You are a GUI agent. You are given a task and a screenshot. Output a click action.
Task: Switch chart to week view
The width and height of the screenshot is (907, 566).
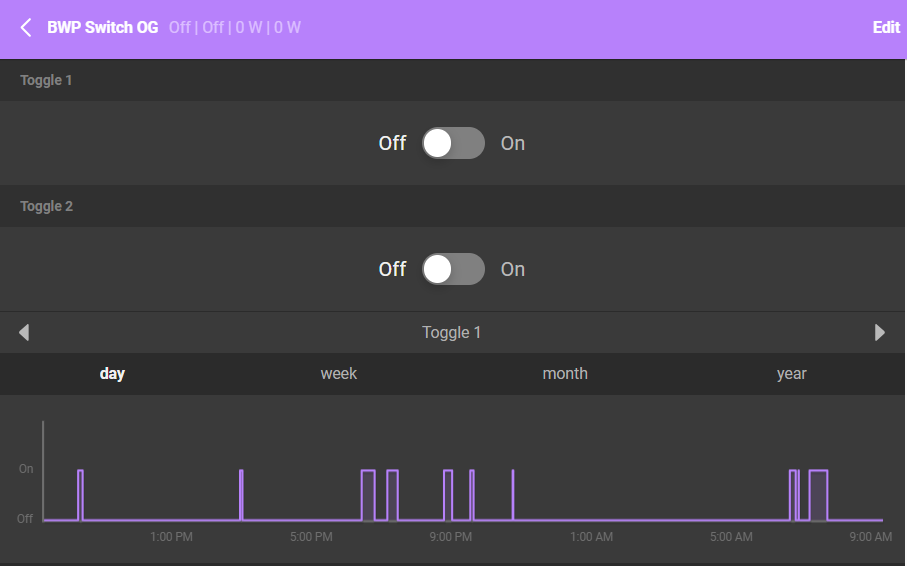(x=339, y=373)
